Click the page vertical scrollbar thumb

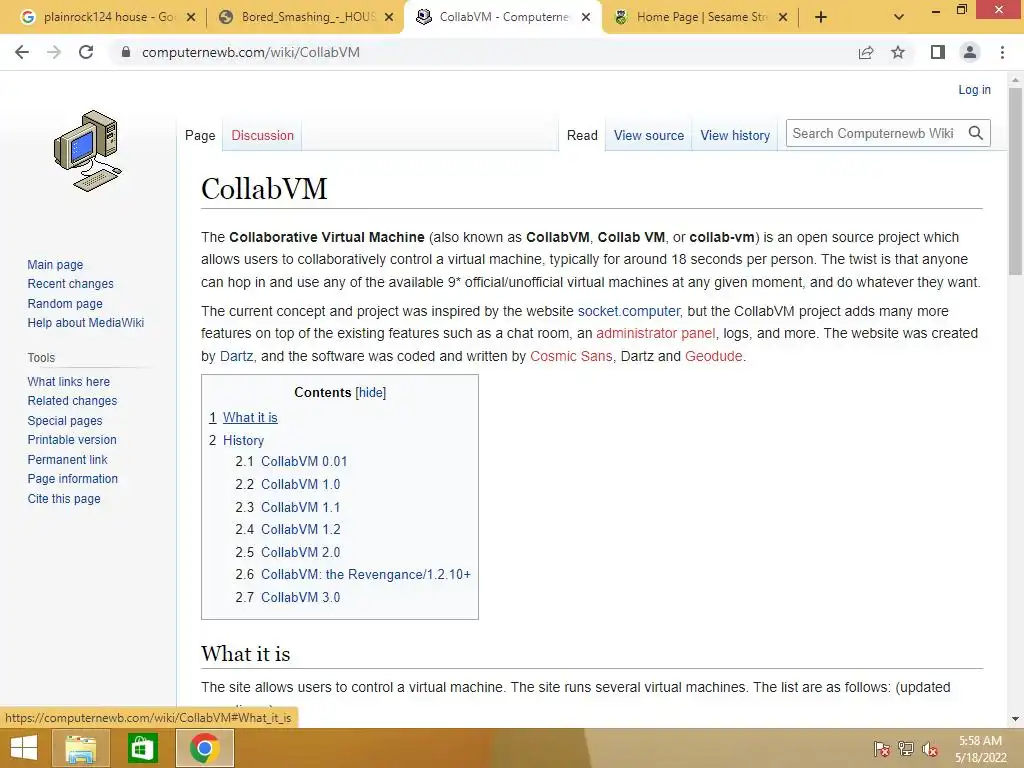(x=1015, y=182)
